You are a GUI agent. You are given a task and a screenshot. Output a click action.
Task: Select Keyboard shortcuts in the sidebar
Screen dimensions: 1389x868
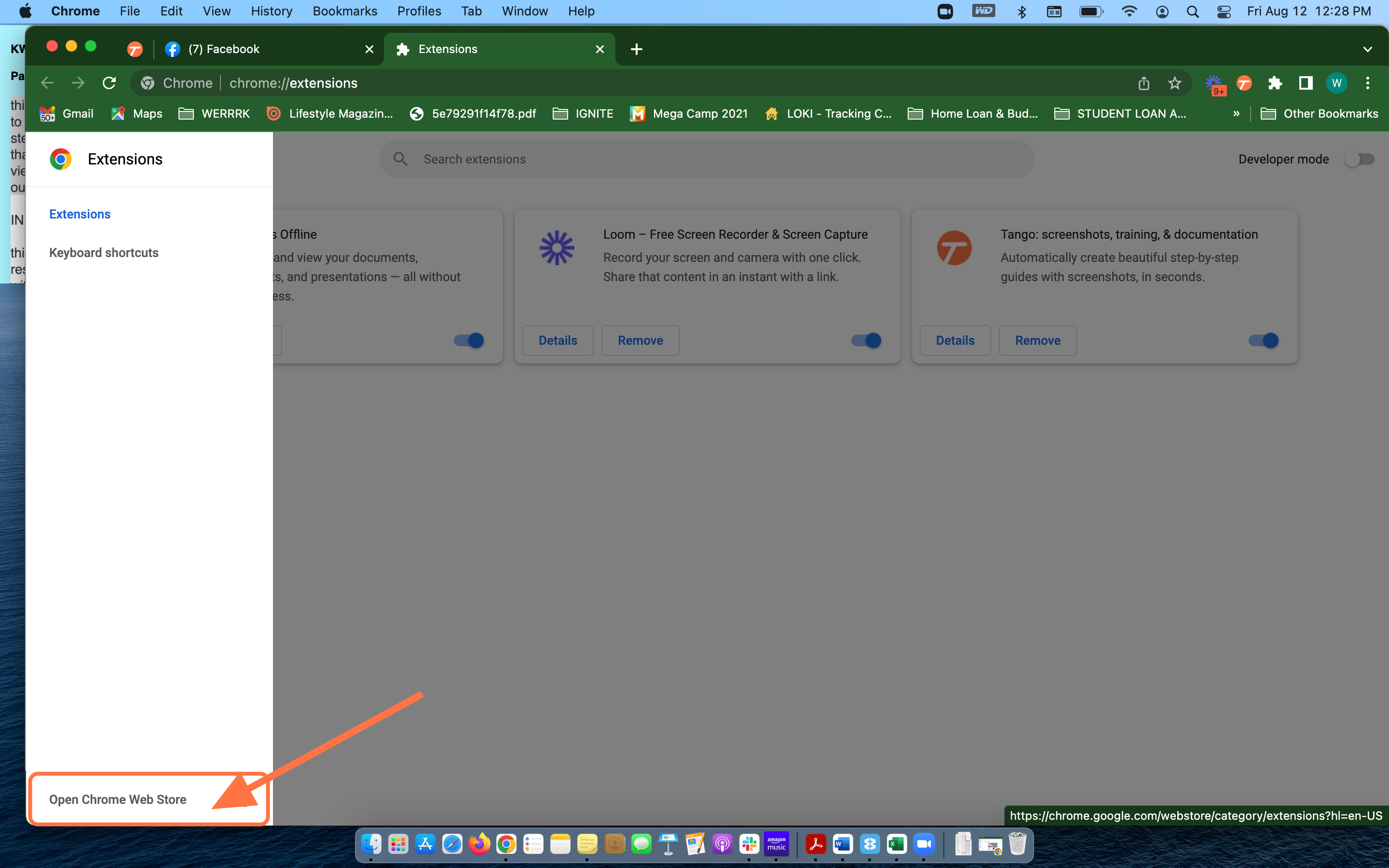pos(104,253)
